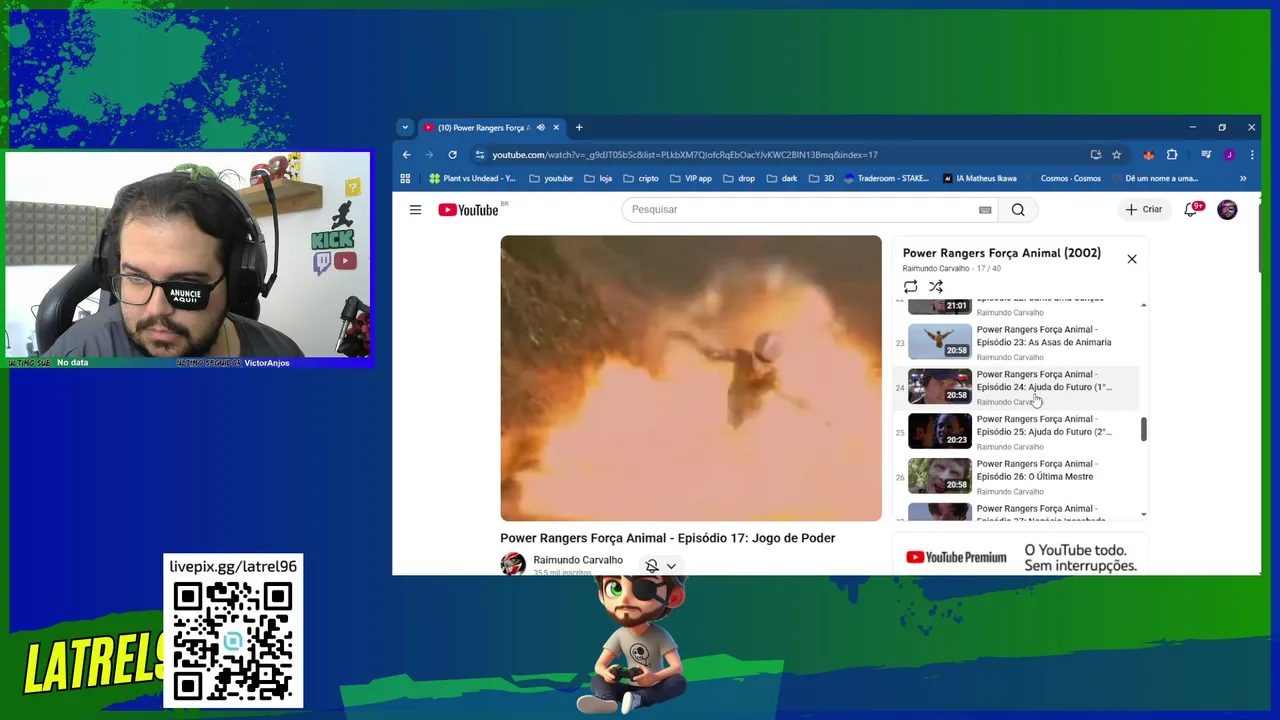This screenshot has height=720, width=1280.
Task: Open the Cosmos - Cosmos bookmark
Action: (1064, 179)
